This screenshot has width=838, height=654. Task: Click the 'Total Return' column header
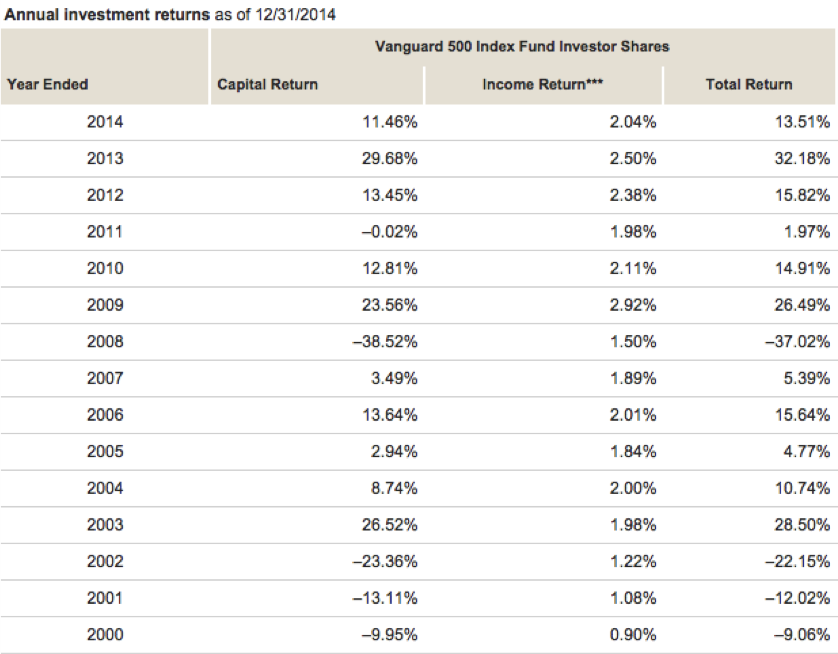749,84
